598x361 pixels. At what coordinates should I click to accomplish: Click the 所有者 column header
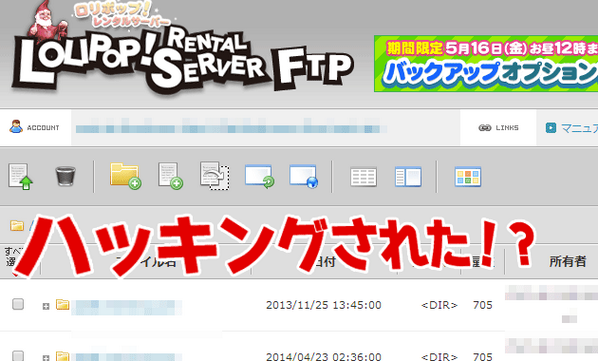click(567, 262)
